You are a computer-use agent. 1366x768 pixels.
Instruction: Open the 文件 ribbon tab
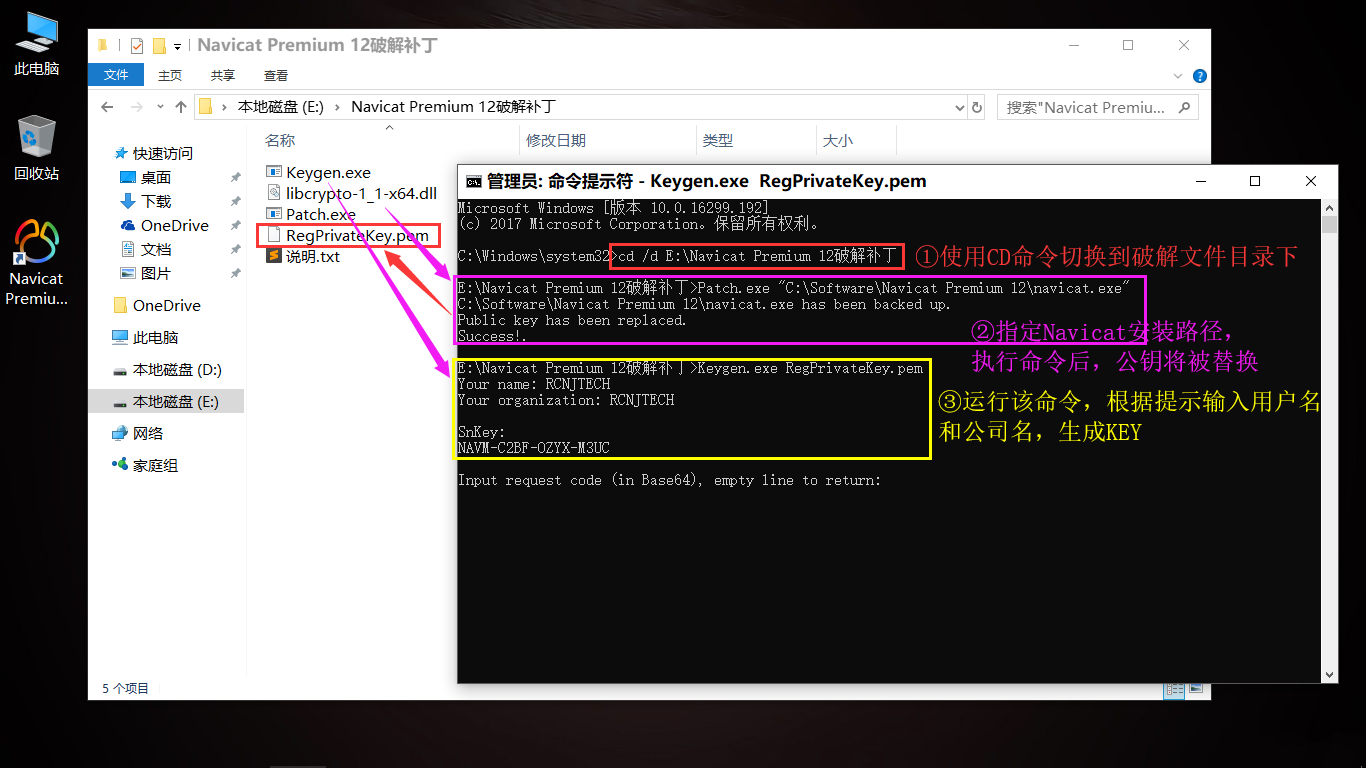(x=116, y=75)
